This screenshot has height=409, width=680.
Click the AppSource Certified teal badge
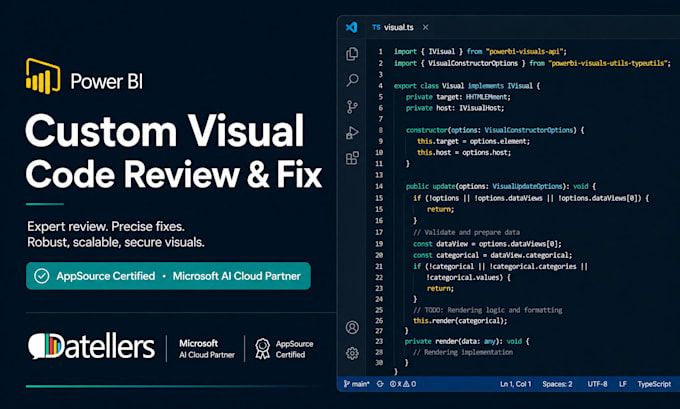point(168,276)
